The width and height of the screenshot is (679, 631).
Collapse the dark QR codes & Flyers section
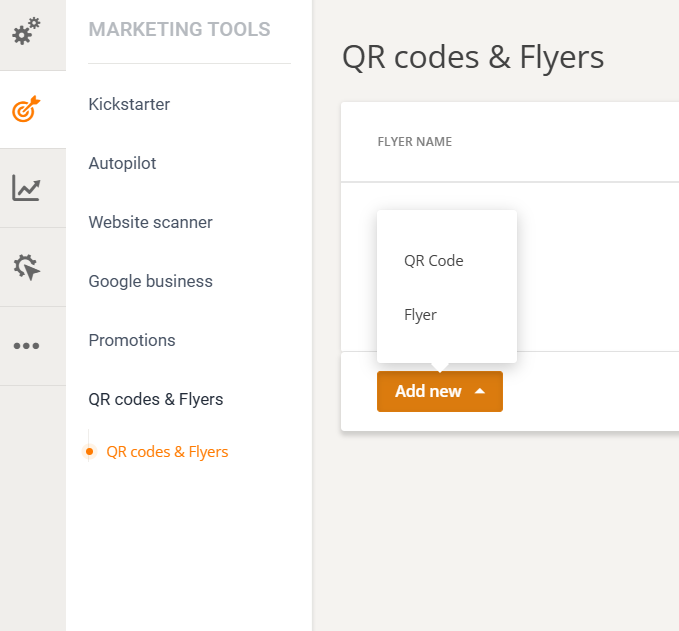point(156,399)
